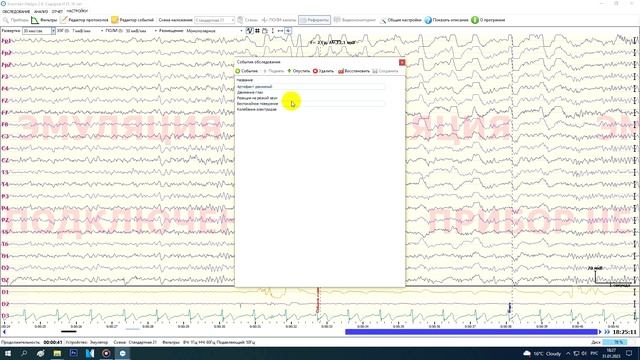This screenshot has width=640, height=360.
Task: Open File Explorer from taskbar
Action: coord(57,353)
